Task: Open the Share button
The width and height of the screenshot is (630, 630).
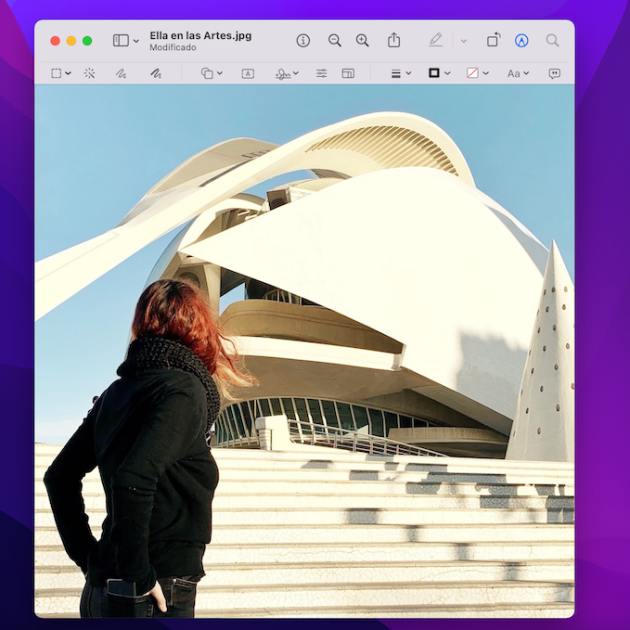Action: click(x=394, y=40)
